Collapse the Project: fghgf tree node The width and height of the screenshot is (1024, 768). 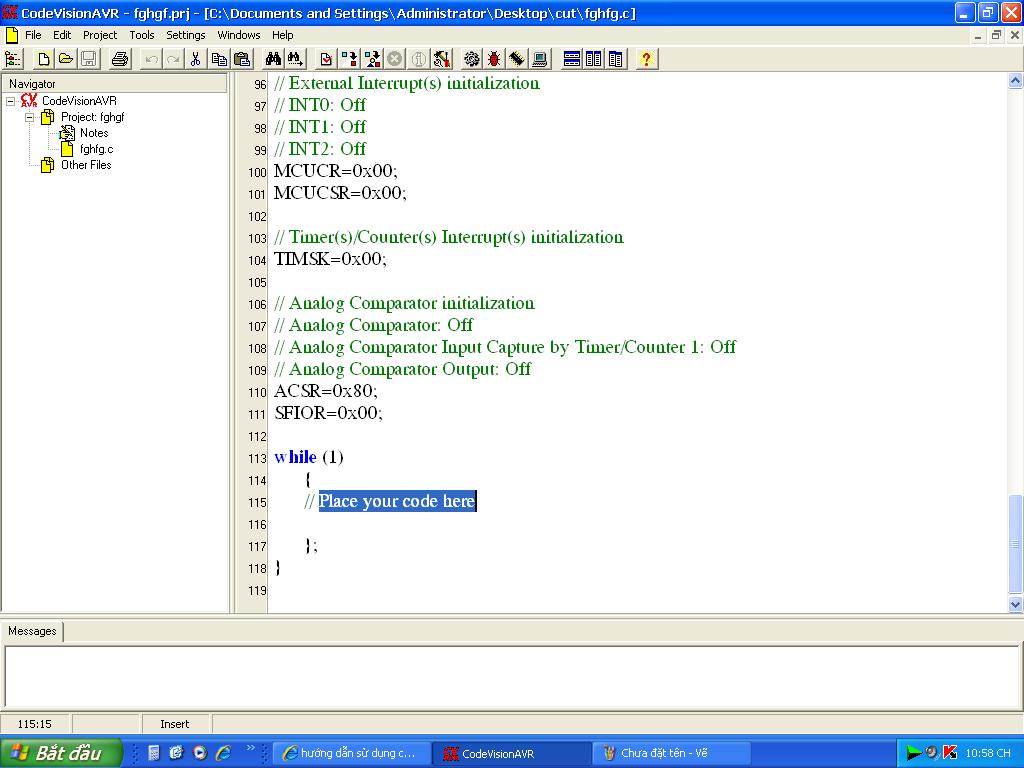point(29,118)
